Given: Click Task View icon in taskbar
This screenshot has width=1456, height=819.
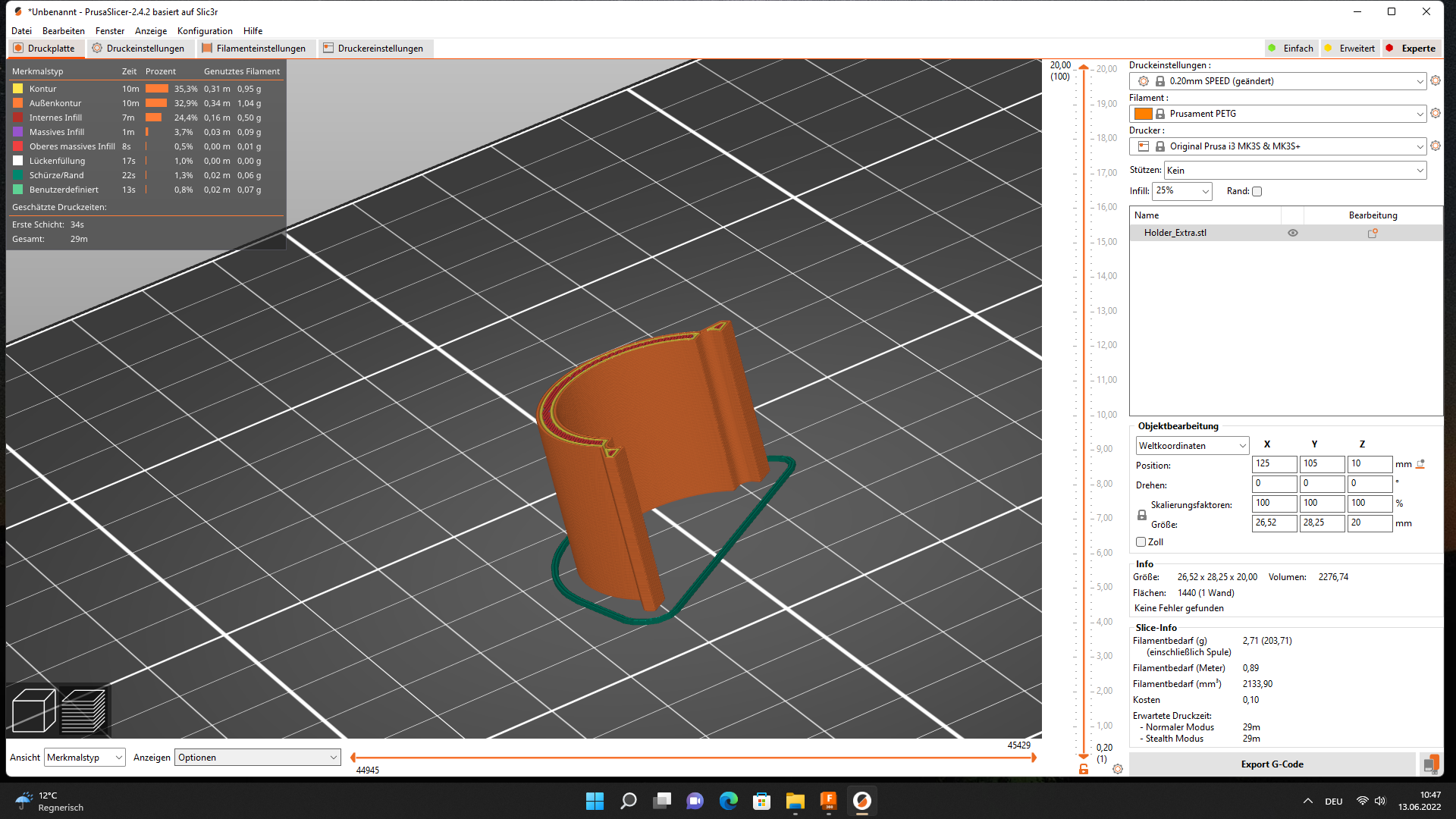Looking at the screenshot, I should (662, 801).
